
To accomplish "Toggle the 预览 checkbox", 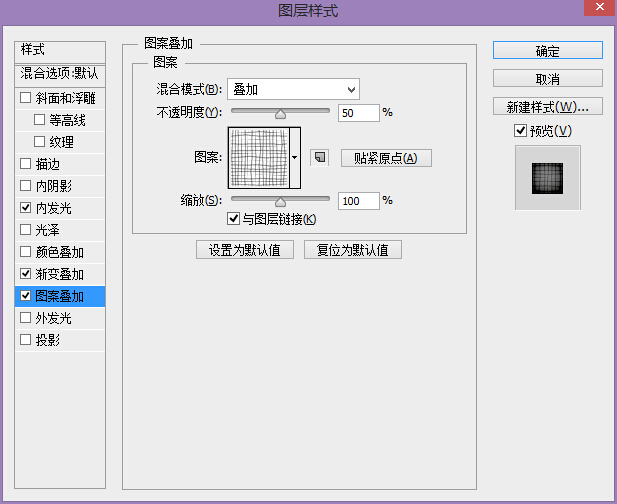I will tap(521, 131).
